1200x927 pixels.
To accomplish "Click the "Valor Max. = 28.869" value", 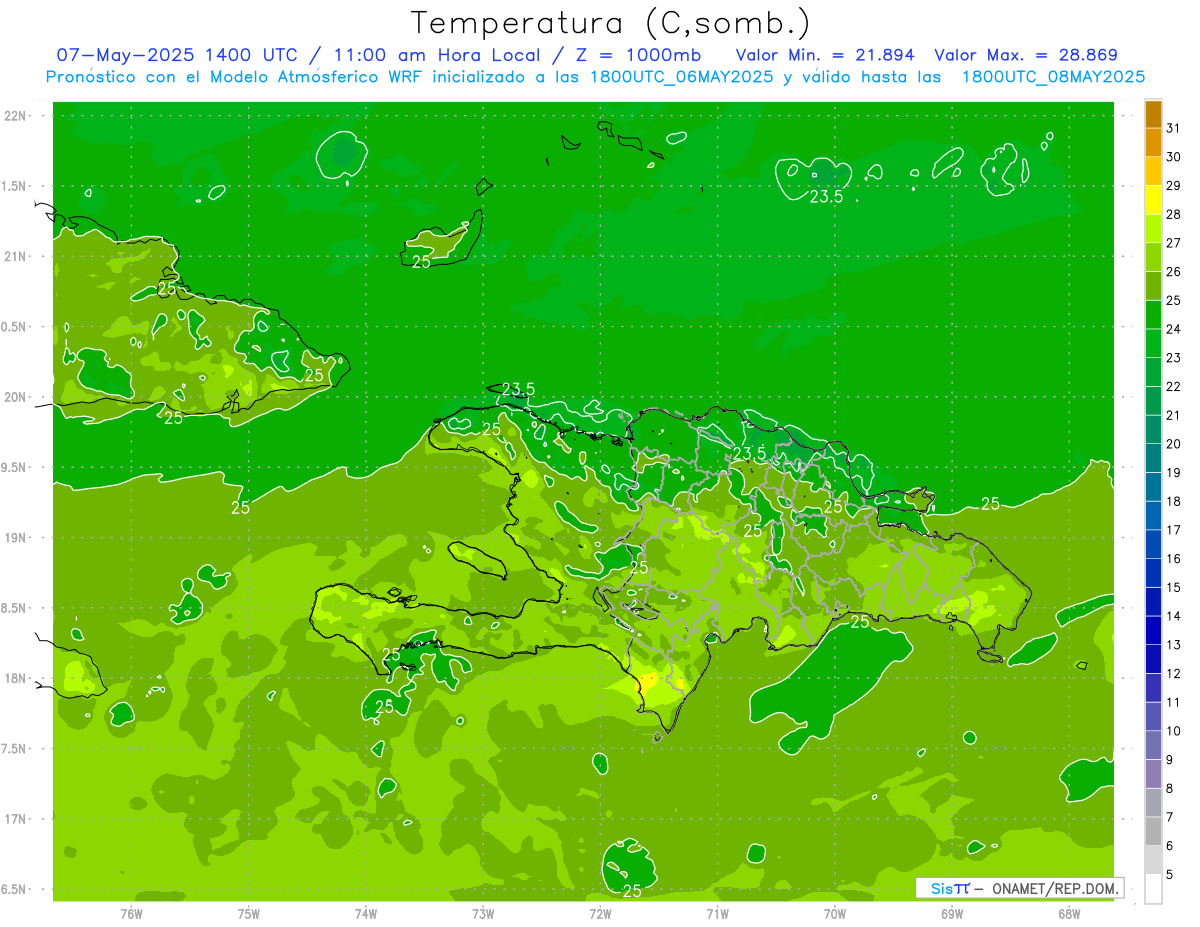I will [1026, 55].
